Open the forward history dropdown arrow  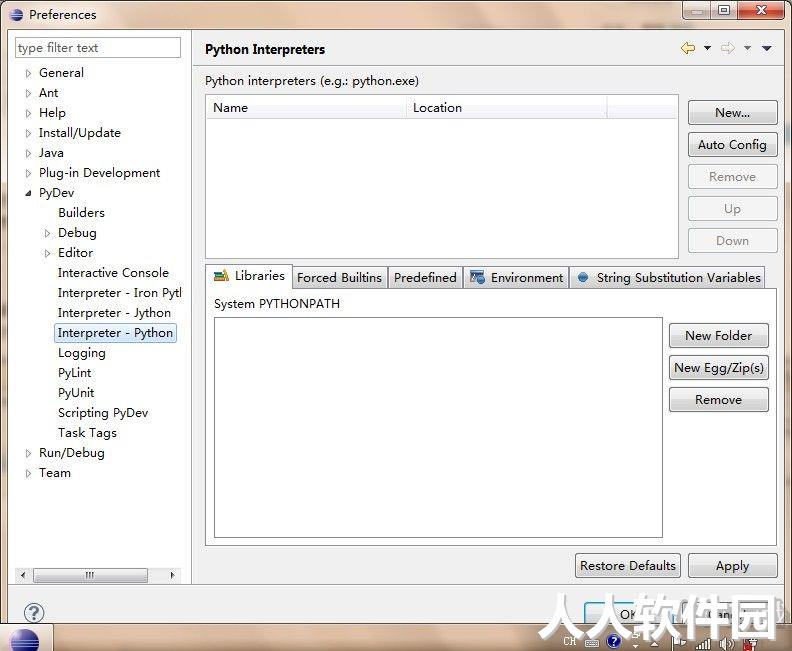point(747,48)
